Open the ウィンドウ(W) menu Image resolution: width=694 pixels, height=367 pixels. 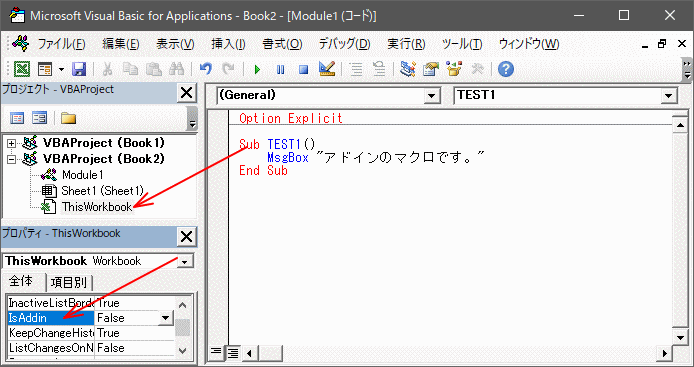[x=529, y=44]
